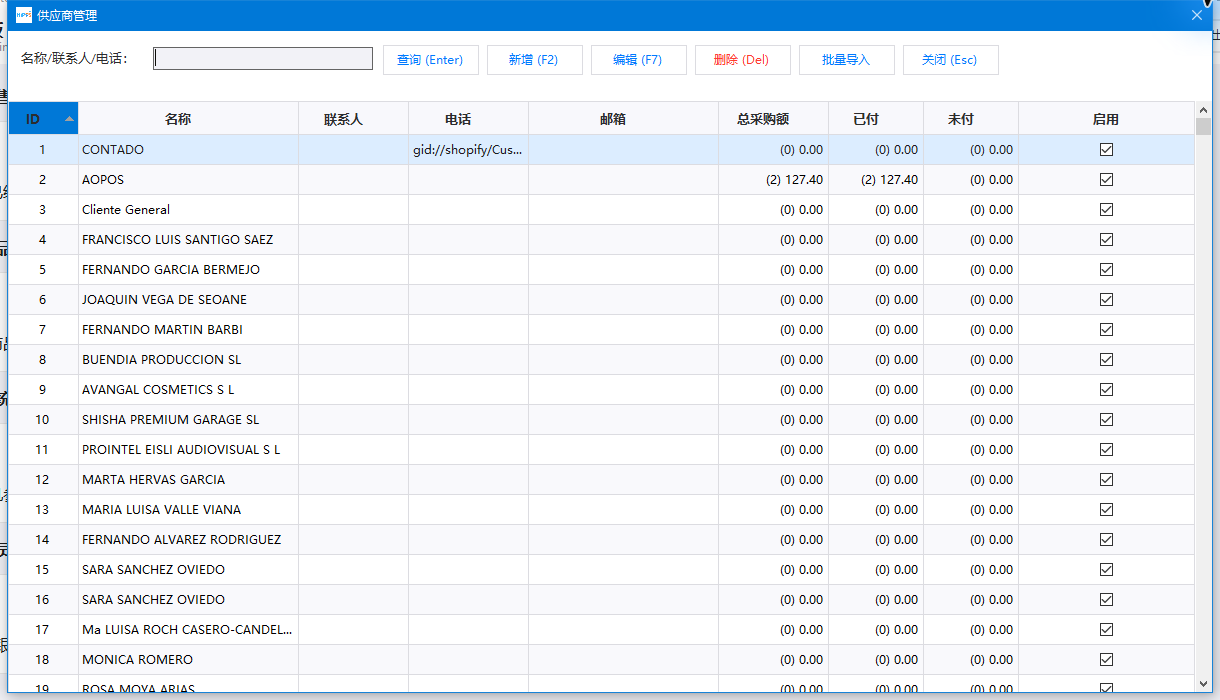Click the vertical scrollbar thumb
Image resolution: width=1220 pixels, height=700 pixels.
[x=1203, y=126]
